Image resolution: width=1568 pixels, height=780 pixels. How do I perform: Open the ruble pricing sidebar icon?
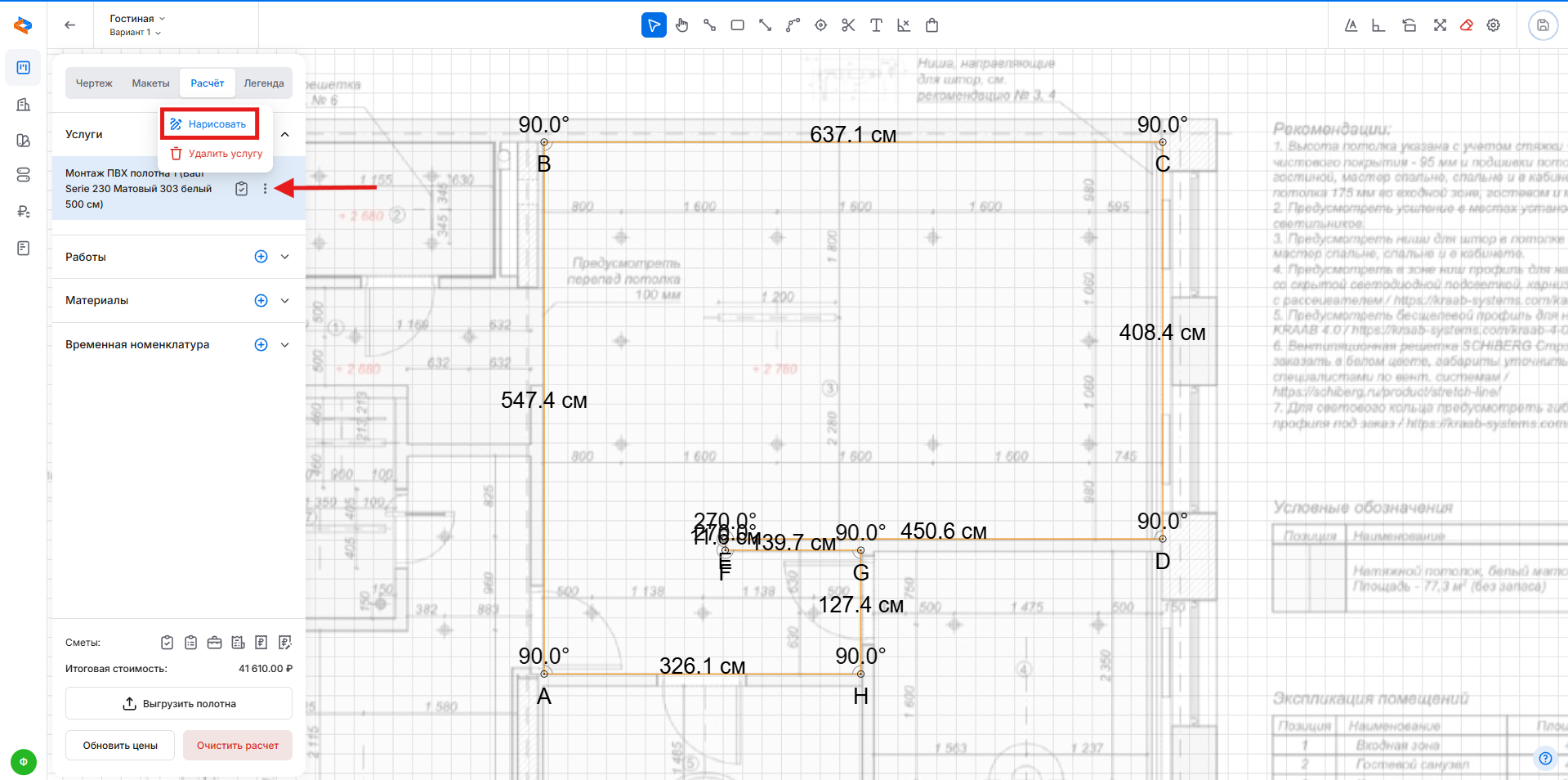pyautogui.click(x=24, y=212)
